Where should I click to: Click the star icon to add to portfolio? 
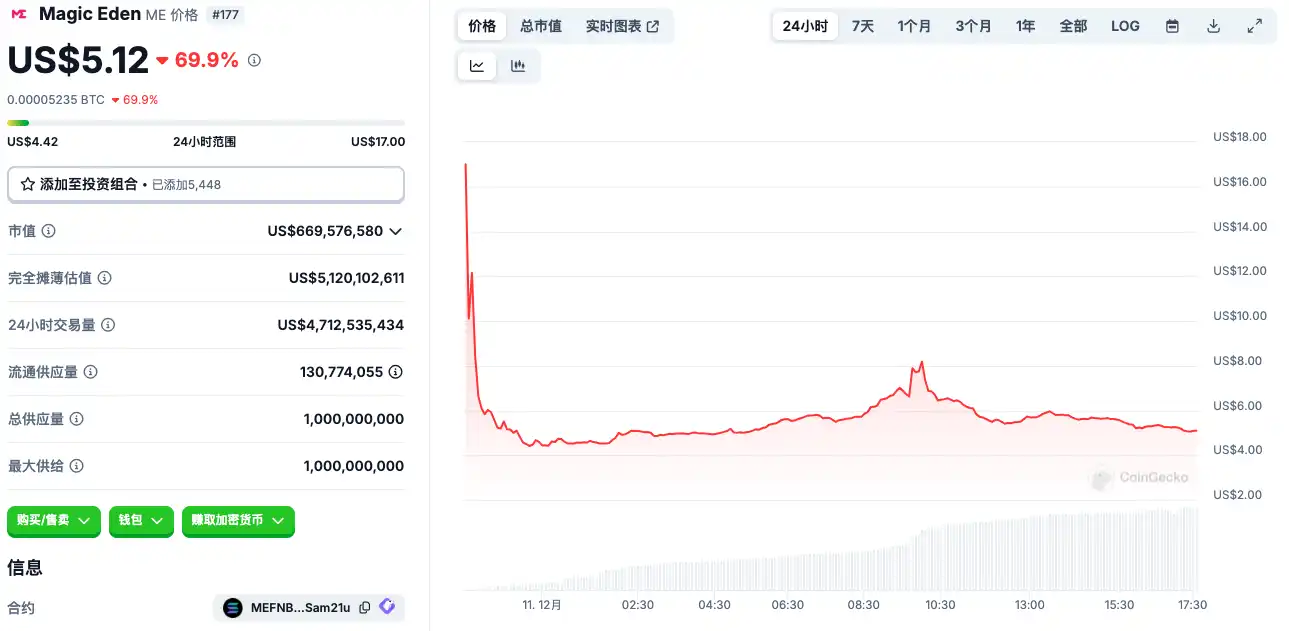pos(28,184)
